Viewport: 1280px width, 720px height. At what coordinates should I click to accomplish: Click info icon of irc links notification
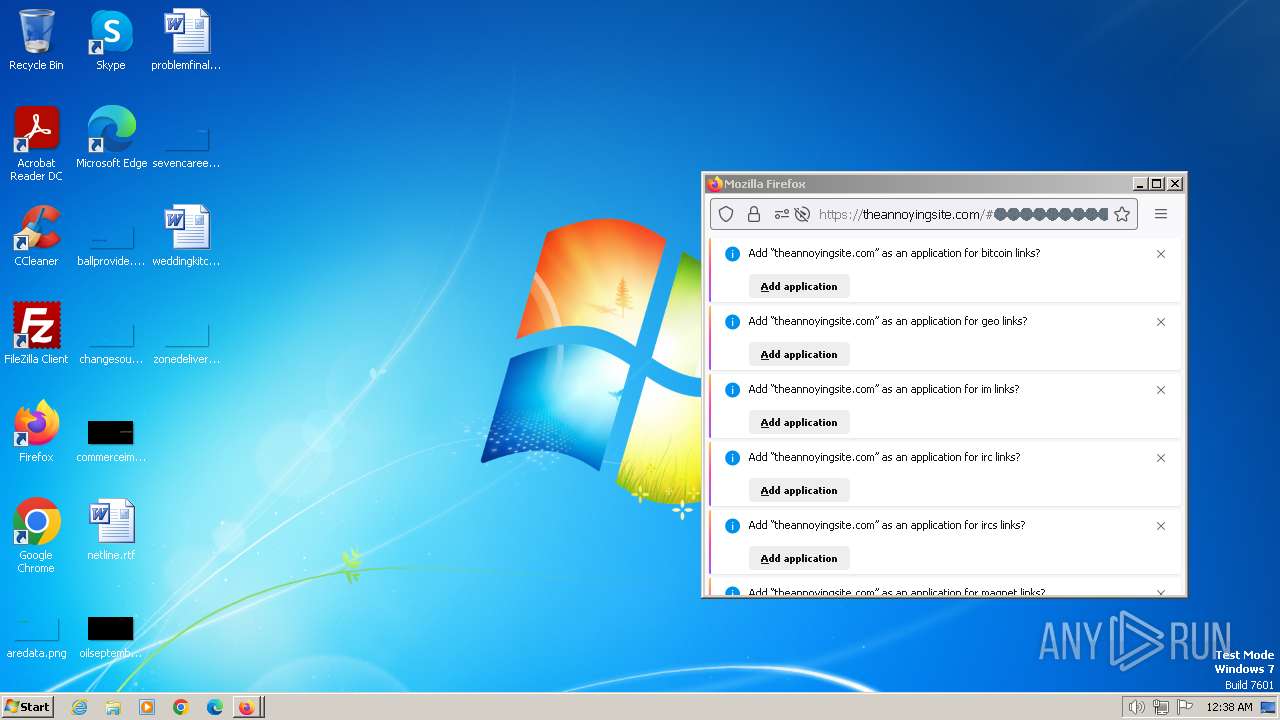pos(732,458)
